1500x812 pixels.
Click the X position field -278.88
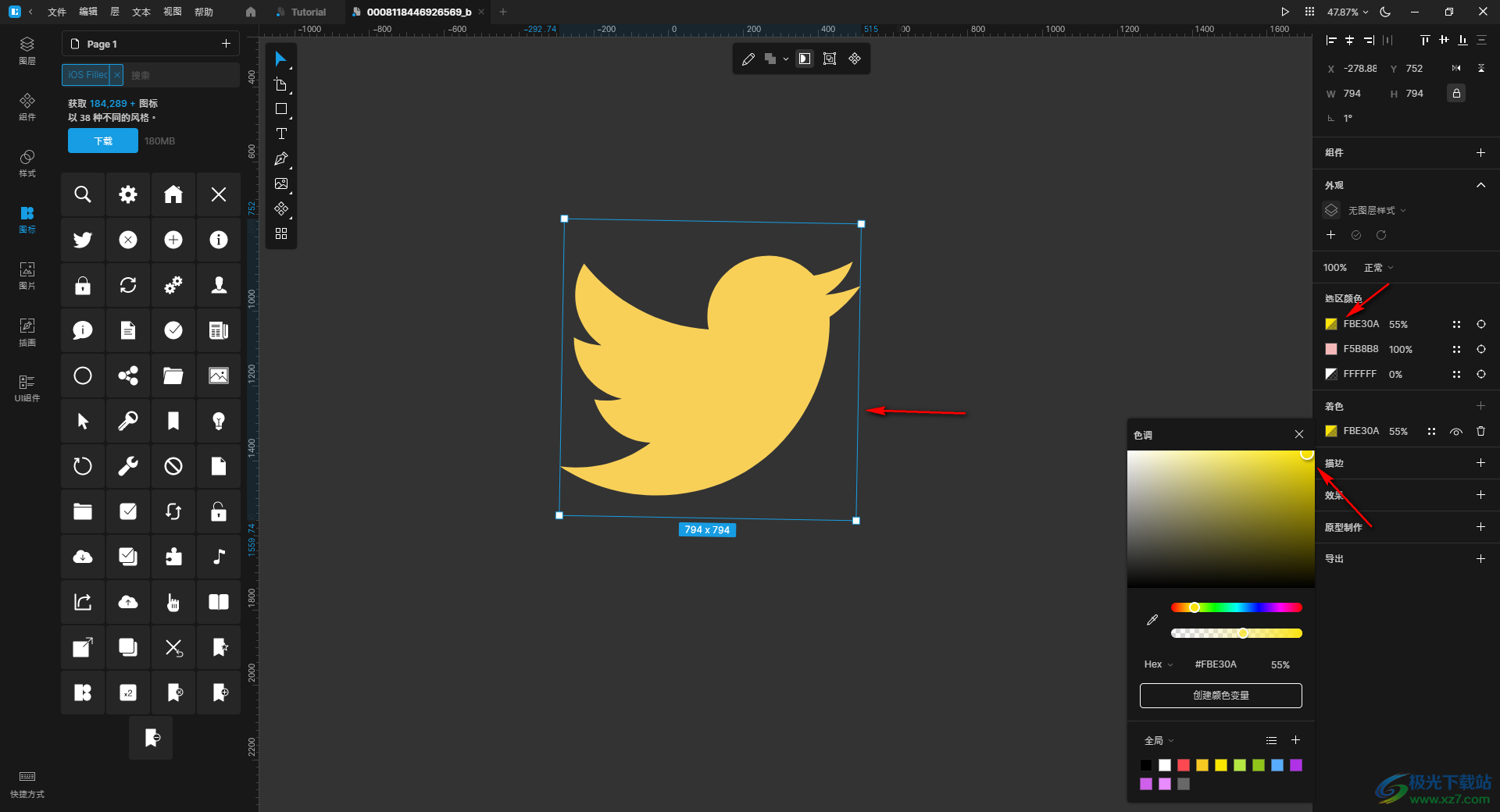coord(1359,69)
